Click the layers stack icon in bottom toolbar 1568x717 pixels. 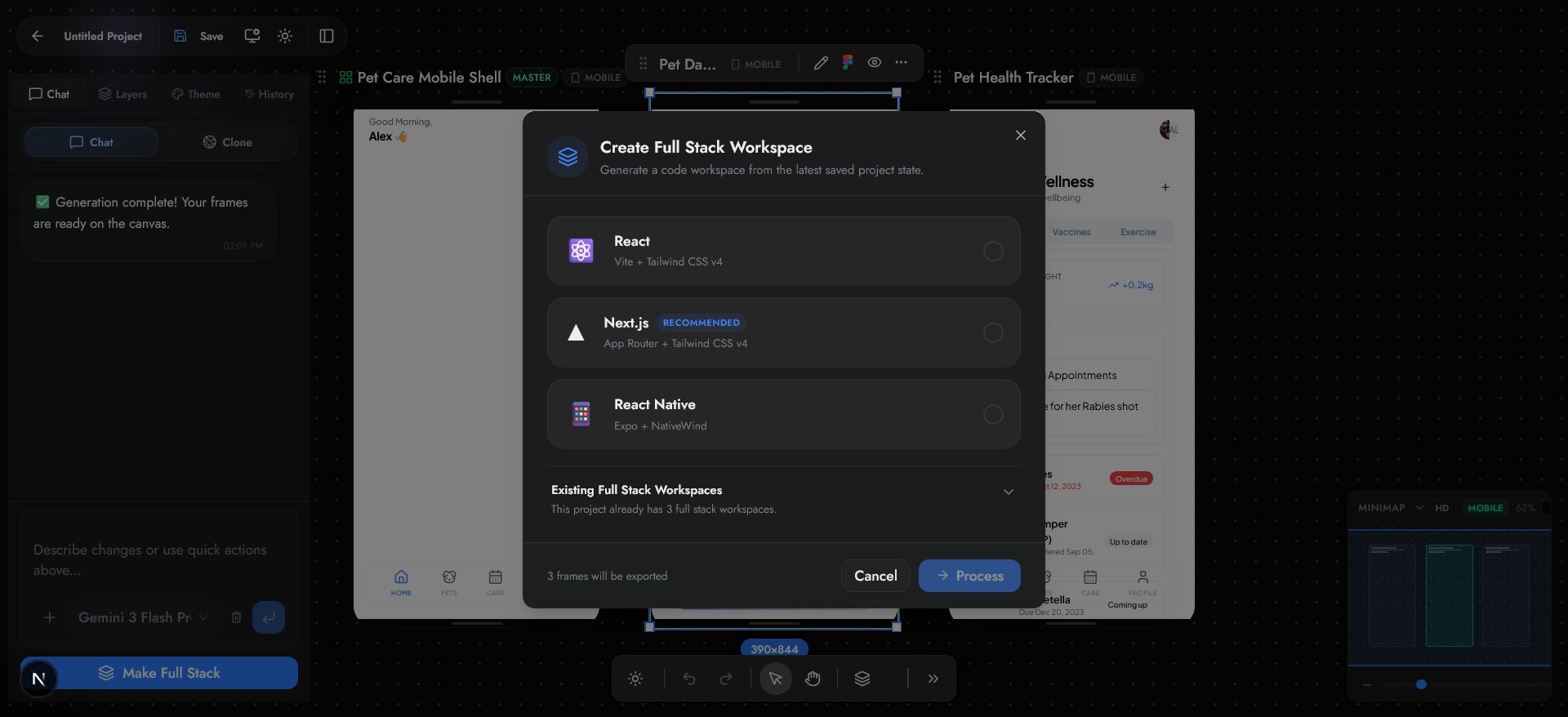tap(862, 679)
